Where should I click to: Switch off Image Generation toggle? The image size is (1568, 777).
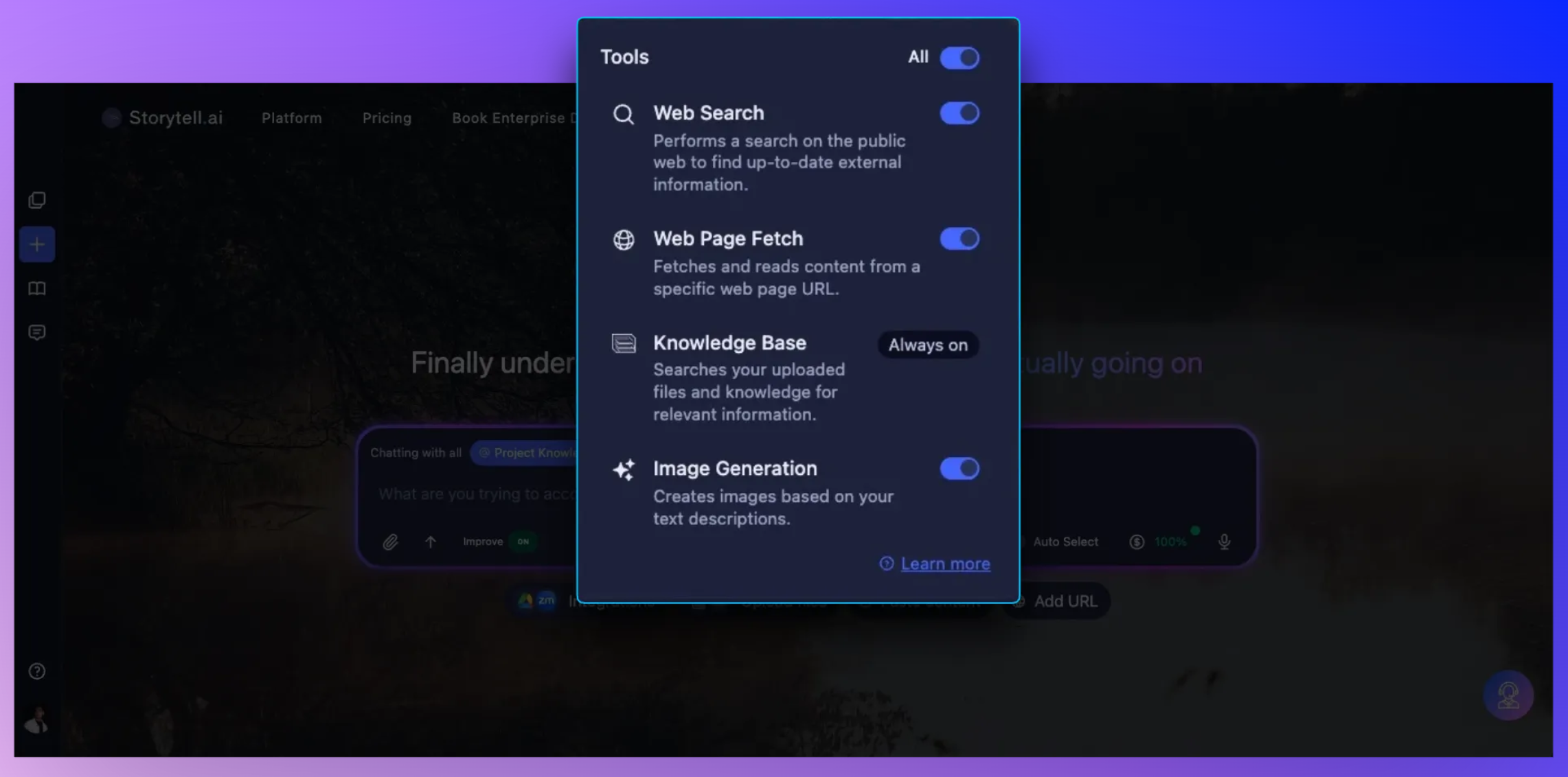click(x=959, y=469)
